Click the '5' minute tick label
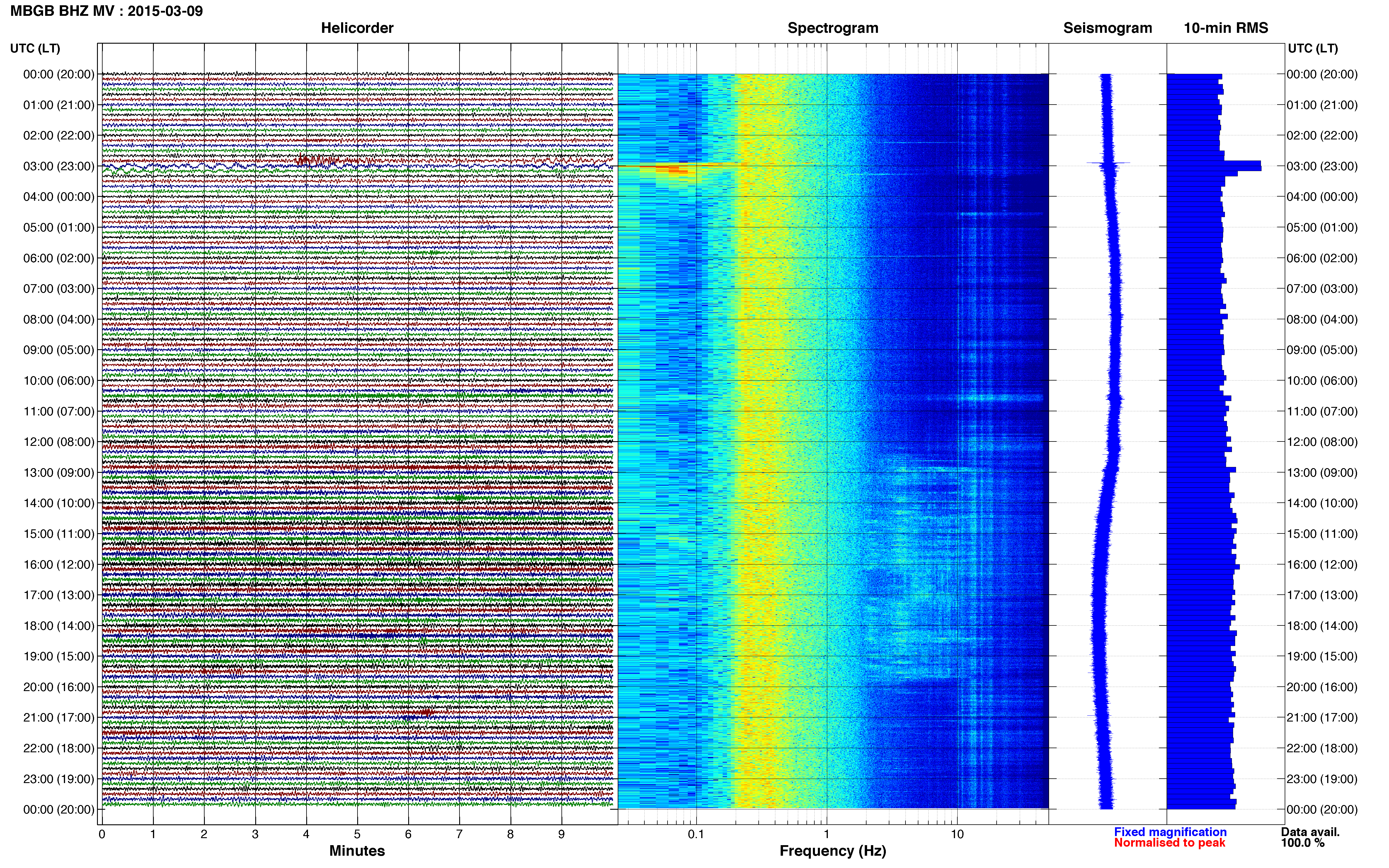1389x868 pixels. (x=357, y=834)
